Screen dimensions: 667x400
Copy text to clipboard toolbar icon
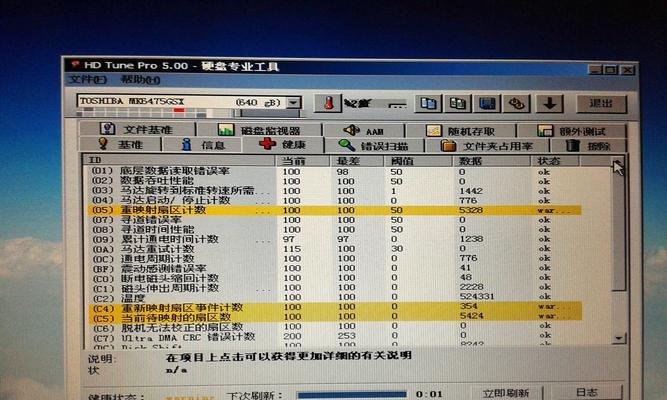428,103
